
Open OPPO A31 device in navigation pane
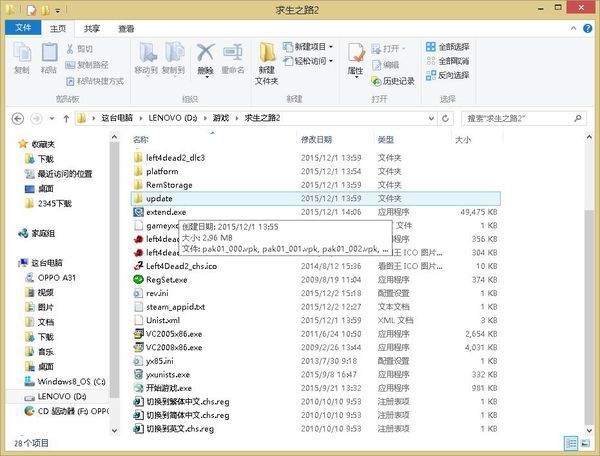pyautogui.click(x=57, y=278)
